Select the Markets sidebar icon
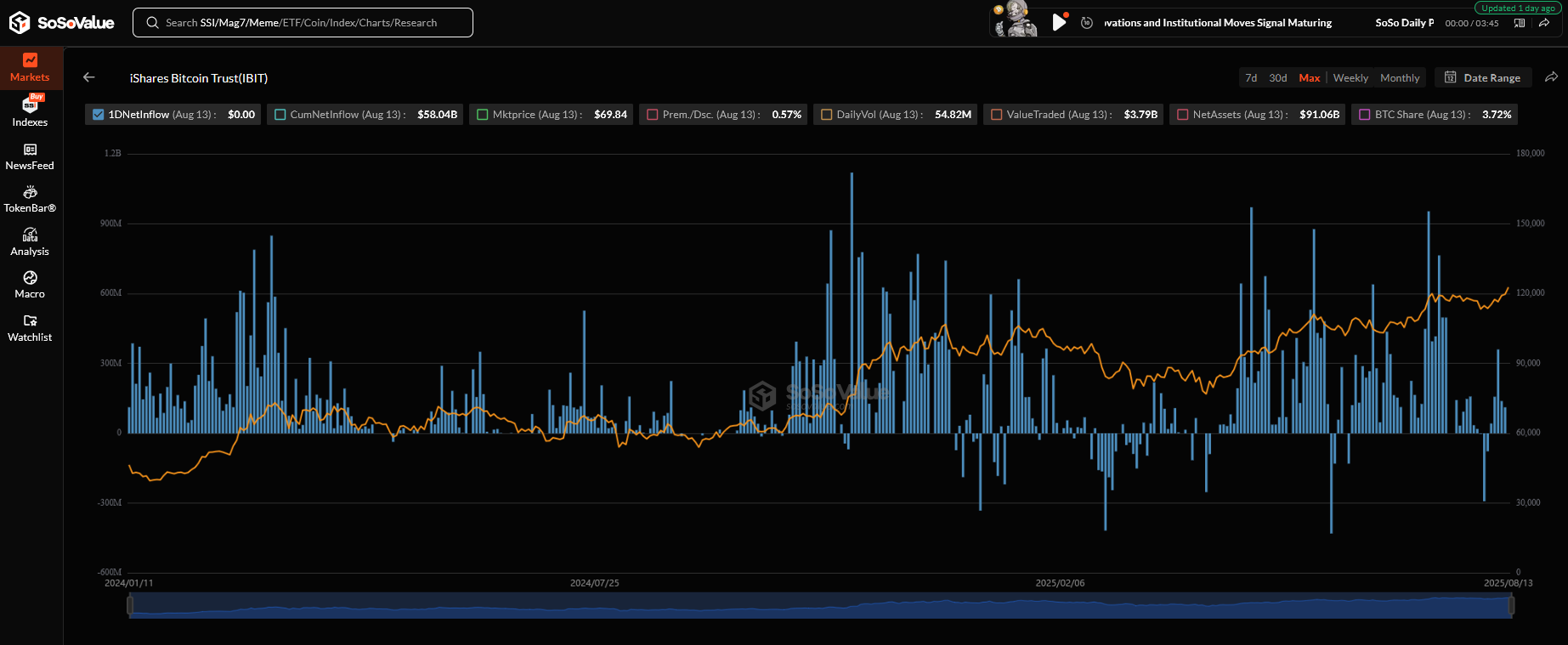 30,60
